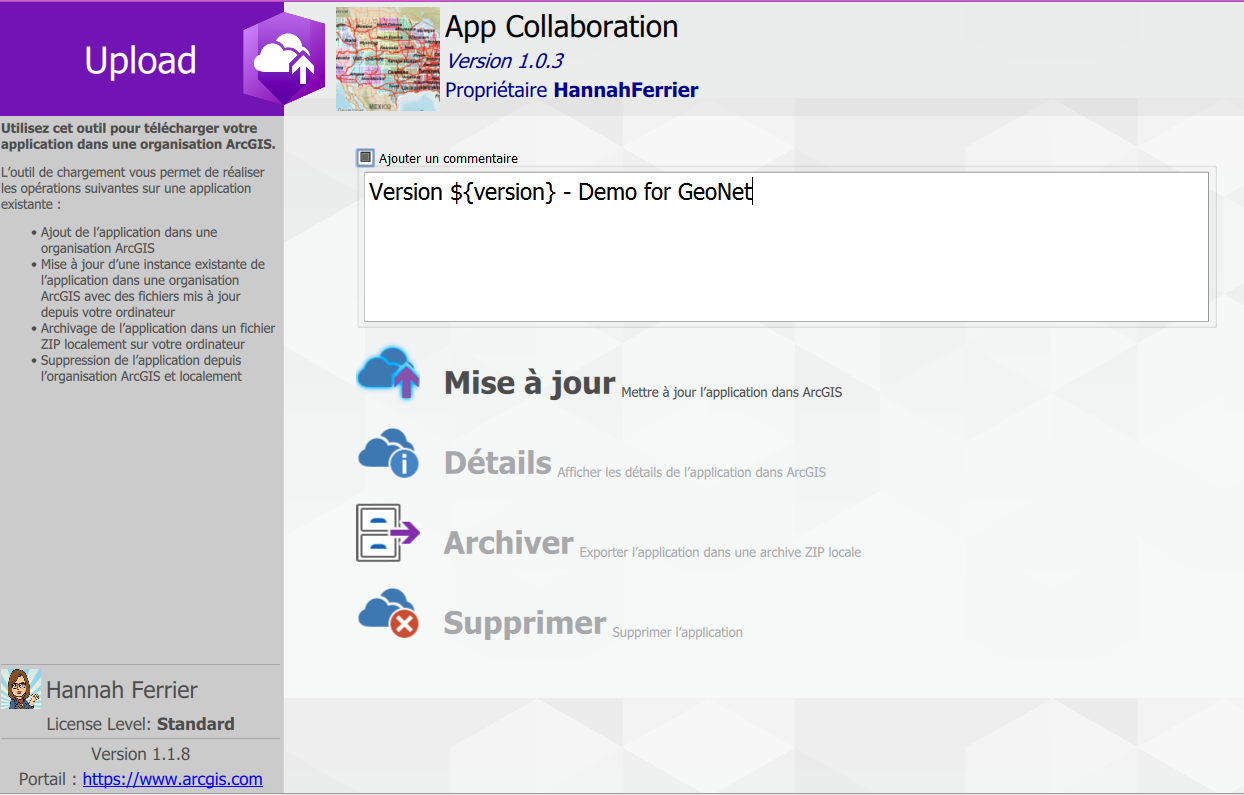Image resolution: width=1244 pixels, height=795 pixels.
Task: Click the Mise à jour cloud upload icon
Action: point(388,374)
